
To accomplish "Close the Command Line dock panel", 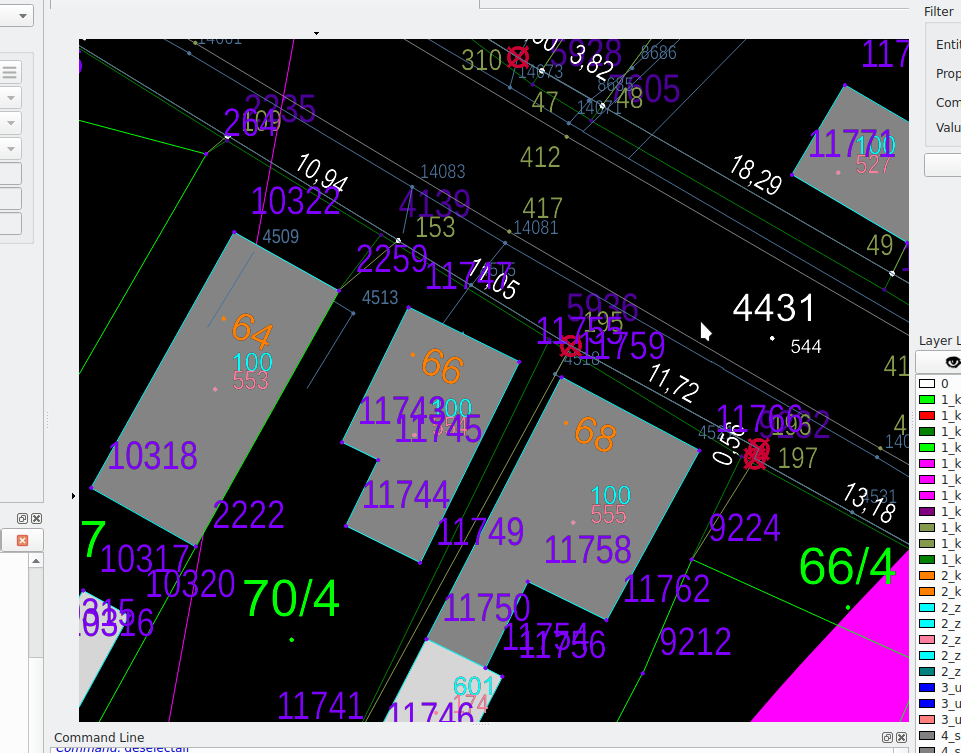I will [x=900, y=738].
